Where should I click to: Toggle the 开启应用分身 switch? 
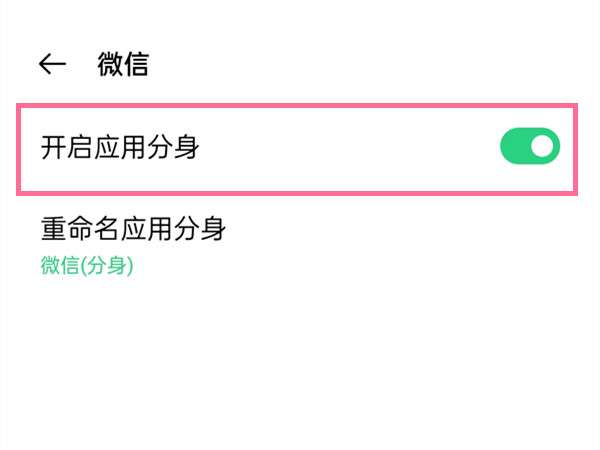[529, 148]
